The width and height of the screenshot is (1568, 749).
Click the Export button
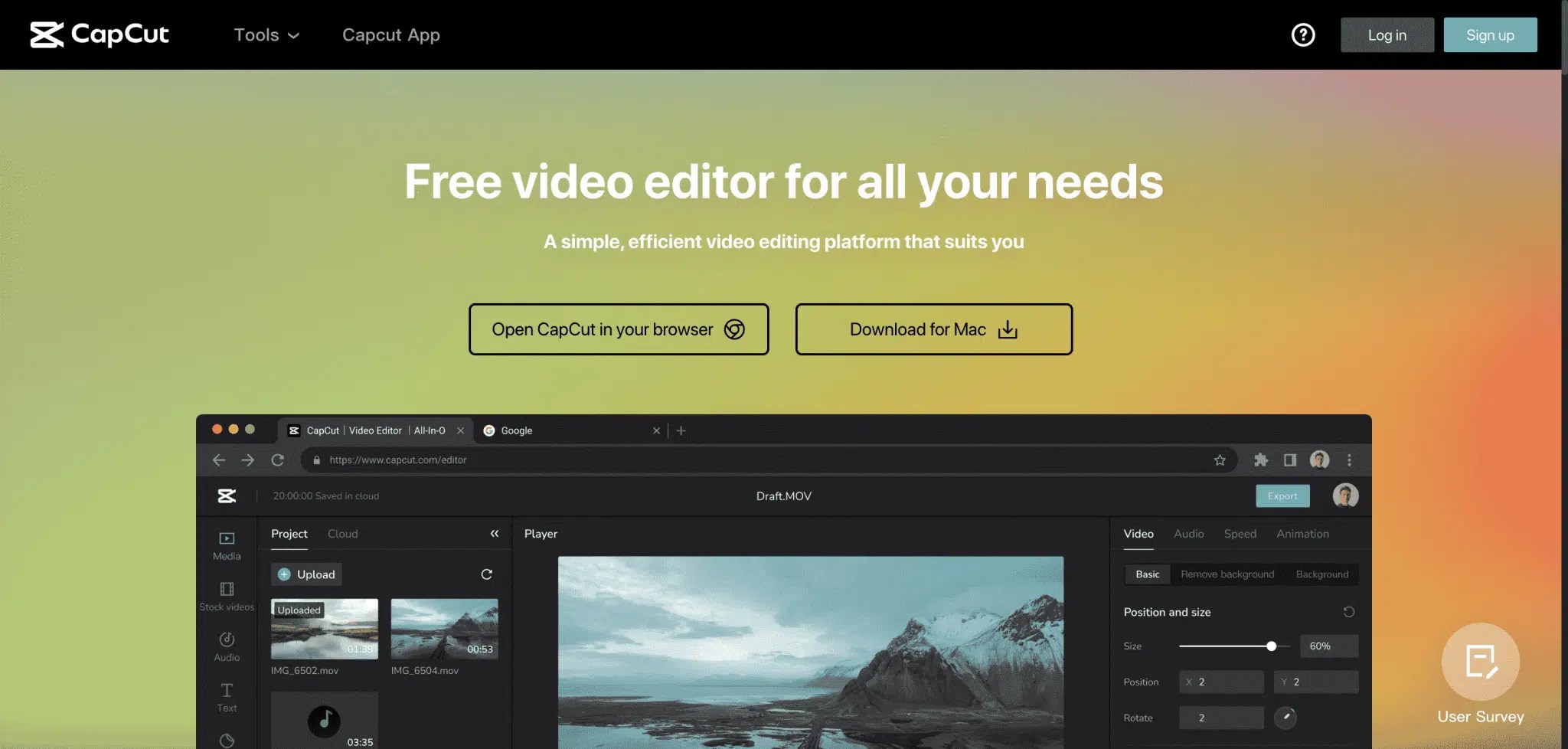coord(1282,496)
